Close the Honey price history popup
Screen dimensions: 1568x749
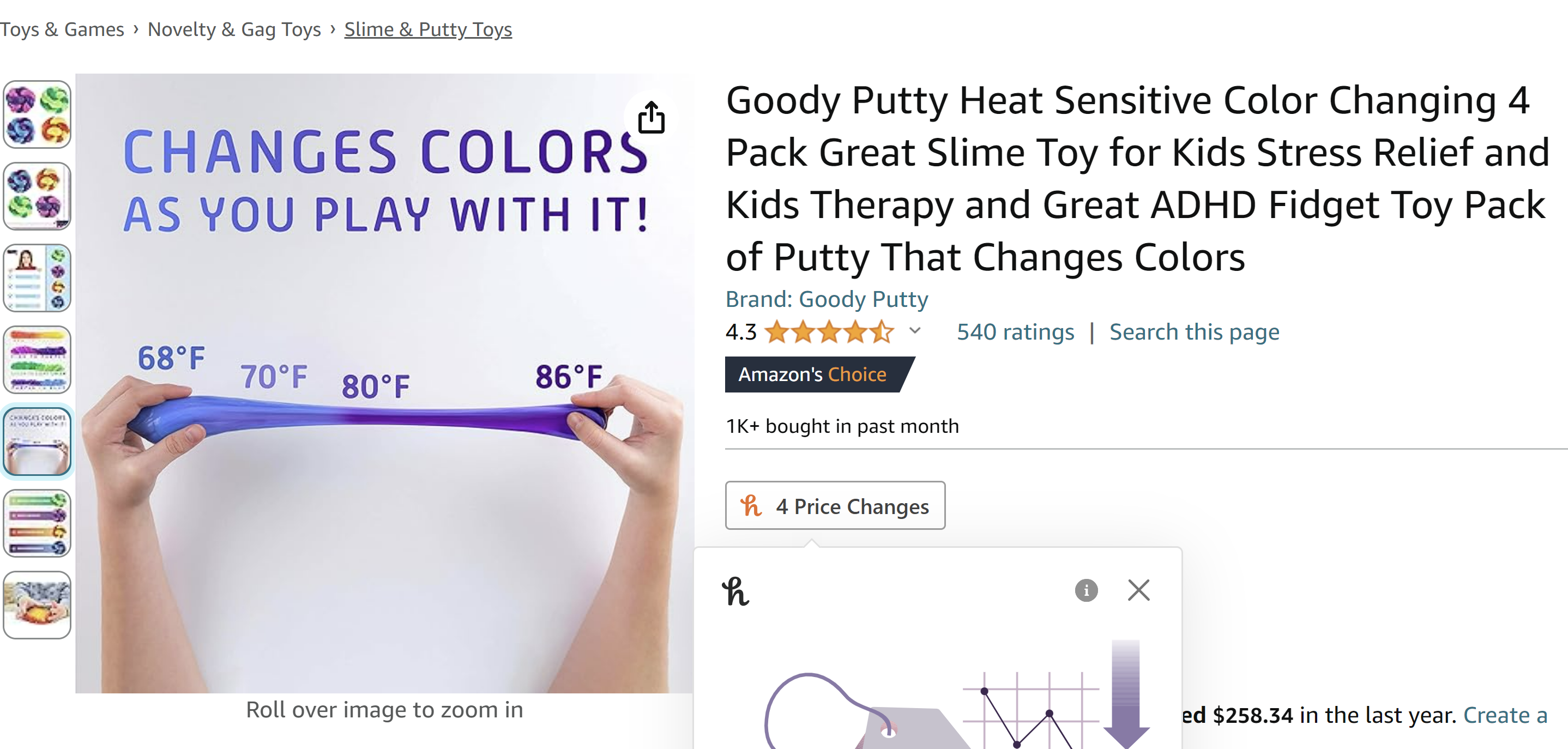[1138, 590]
